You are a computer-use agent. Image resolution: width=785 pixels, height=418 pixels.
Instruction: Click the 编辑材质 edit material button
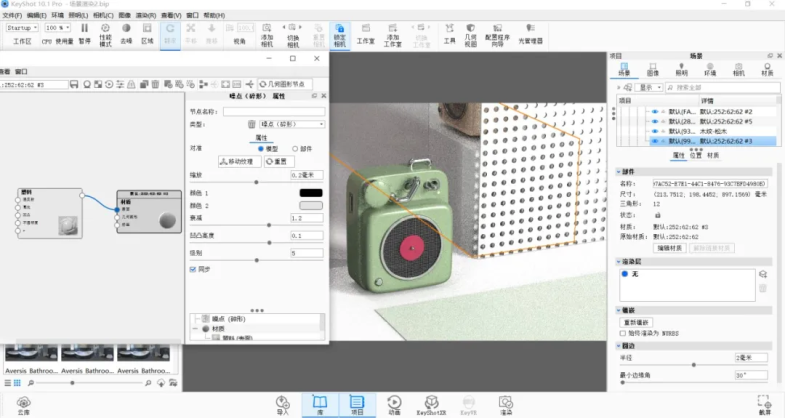click(669, 247)
